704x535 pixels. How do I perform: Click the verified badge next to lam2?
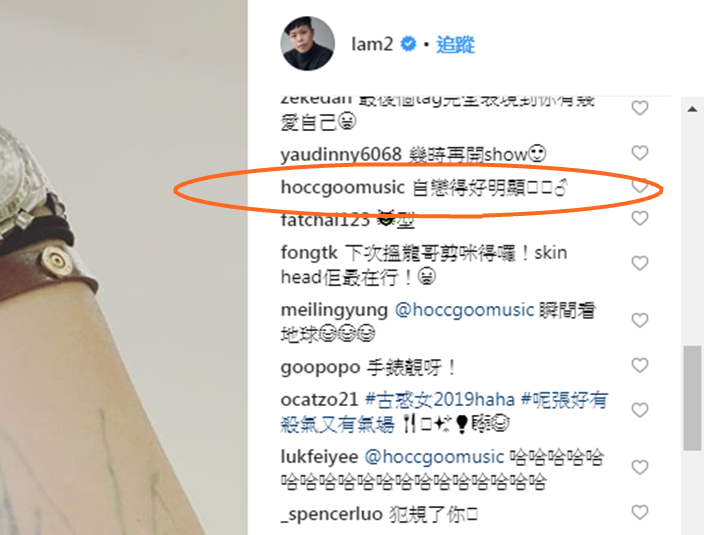pyautogui.click(x=408, y=44)
